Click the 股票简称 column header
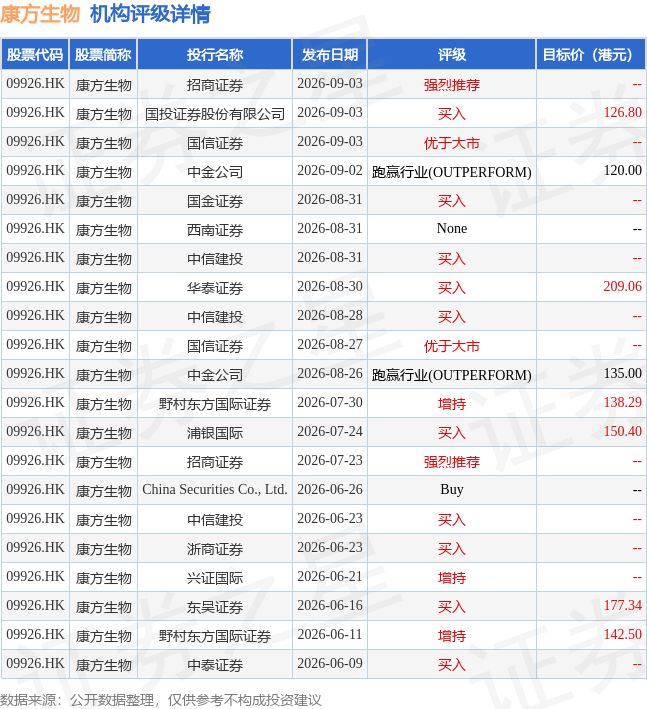Image resolution: width=647 pixels, height=709 pixels. tap(103, 55)
